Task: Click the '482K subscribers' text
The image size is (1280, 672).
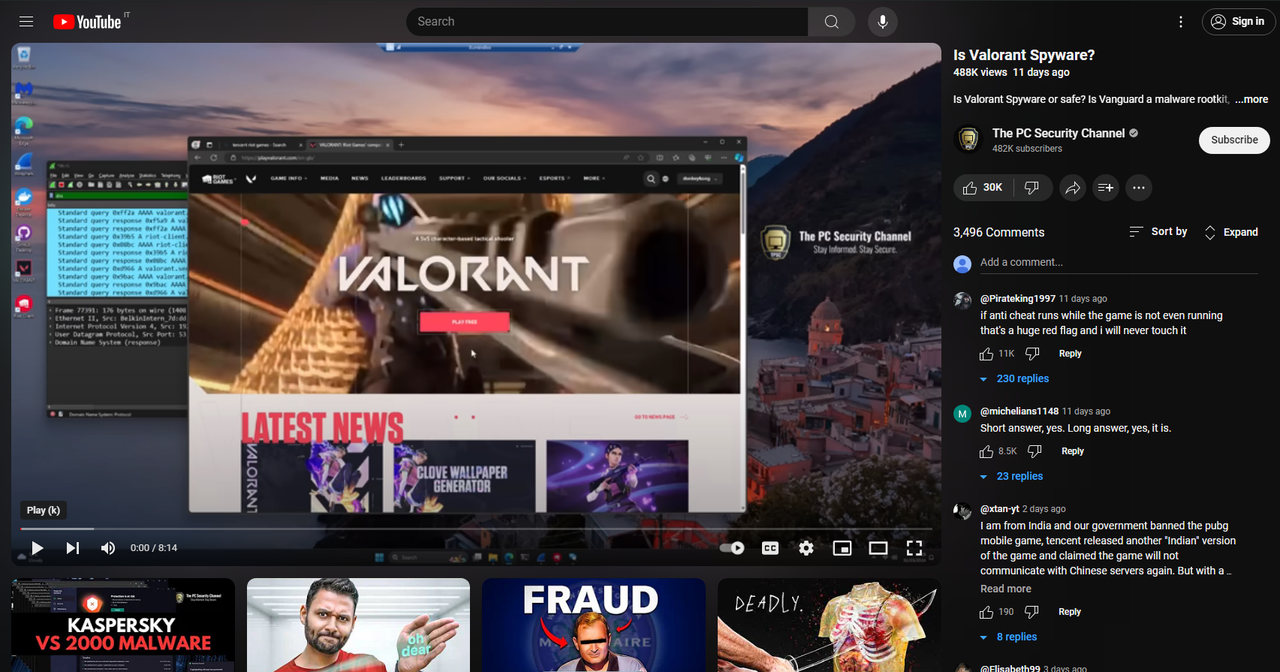Action: click(1027, 149)
